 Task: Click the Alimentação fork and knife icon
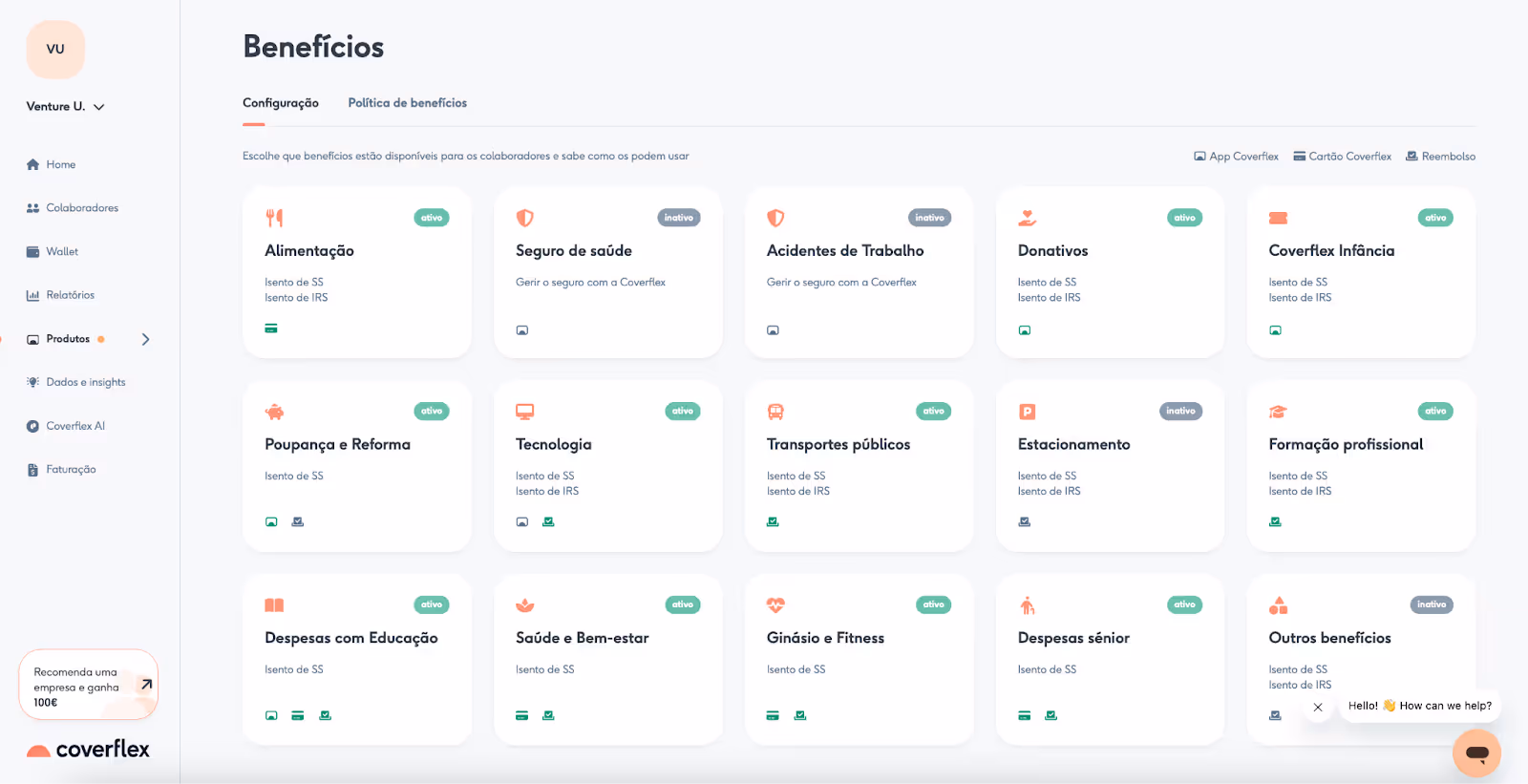[274, 218]
